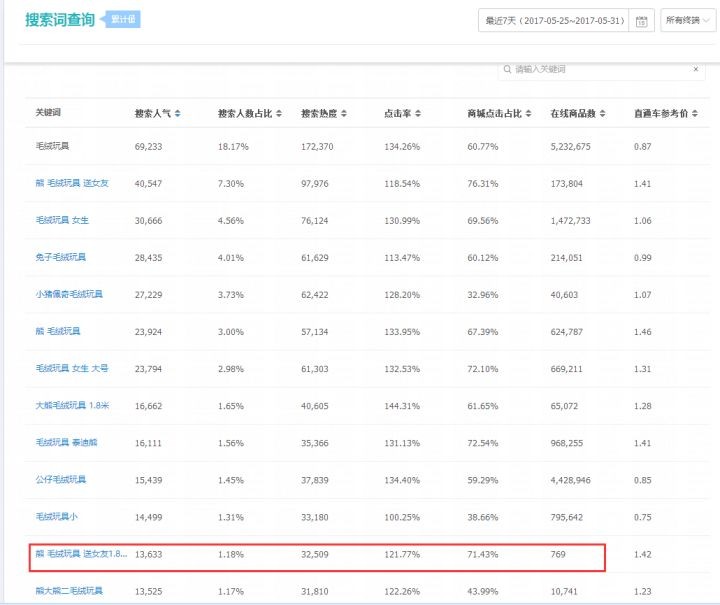This screenshot has width=720, height=605.
Task: Expand the 所有终端 dropdown
Action: (x=688, y=20)
